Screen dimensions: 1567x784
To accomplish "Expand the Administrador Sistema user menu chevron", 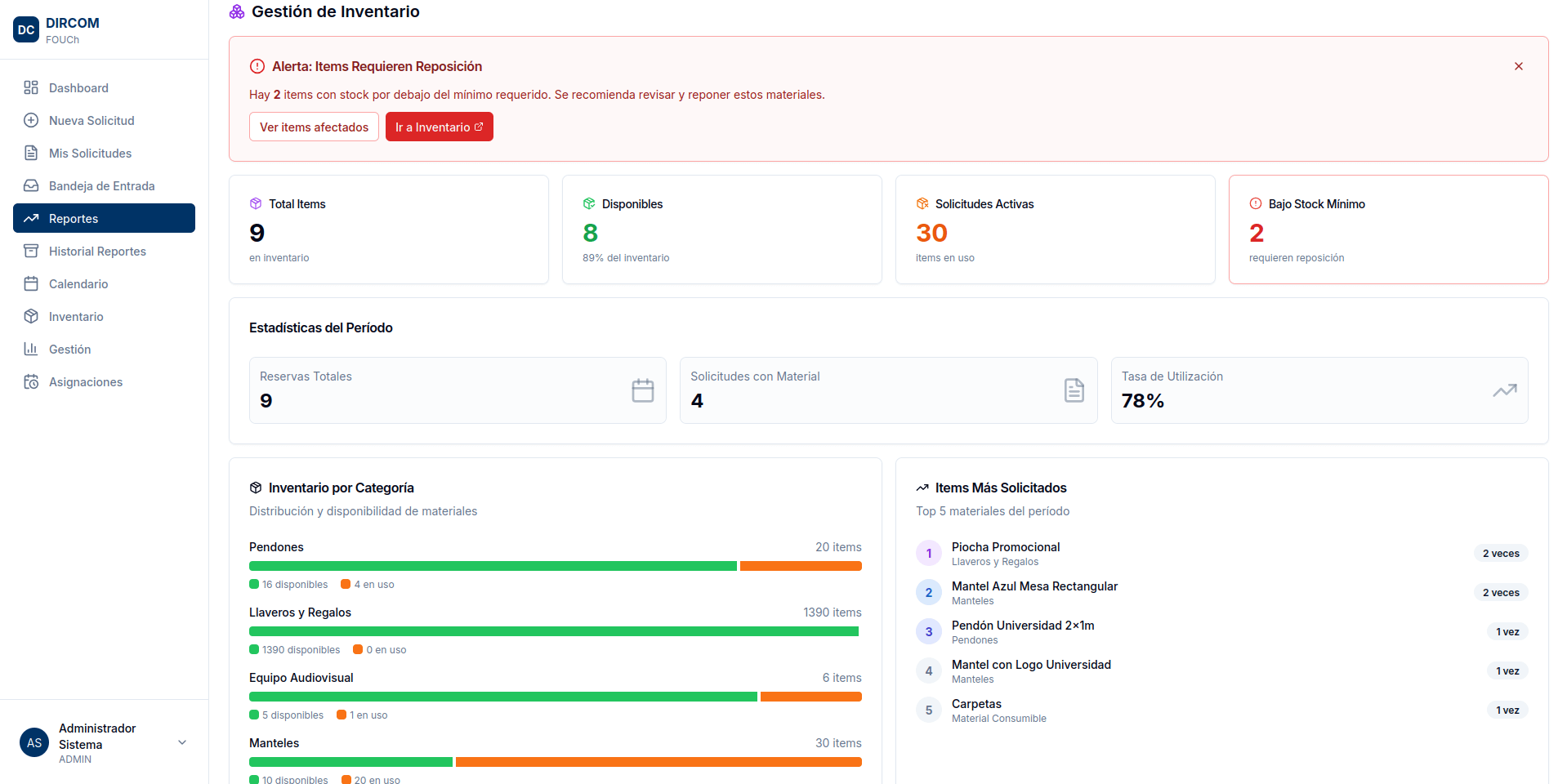I will click(x=182, y=742).
